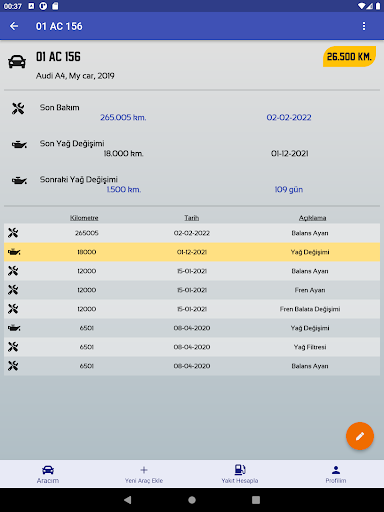Tap the Açıklama column header

(x=312, y=218)
